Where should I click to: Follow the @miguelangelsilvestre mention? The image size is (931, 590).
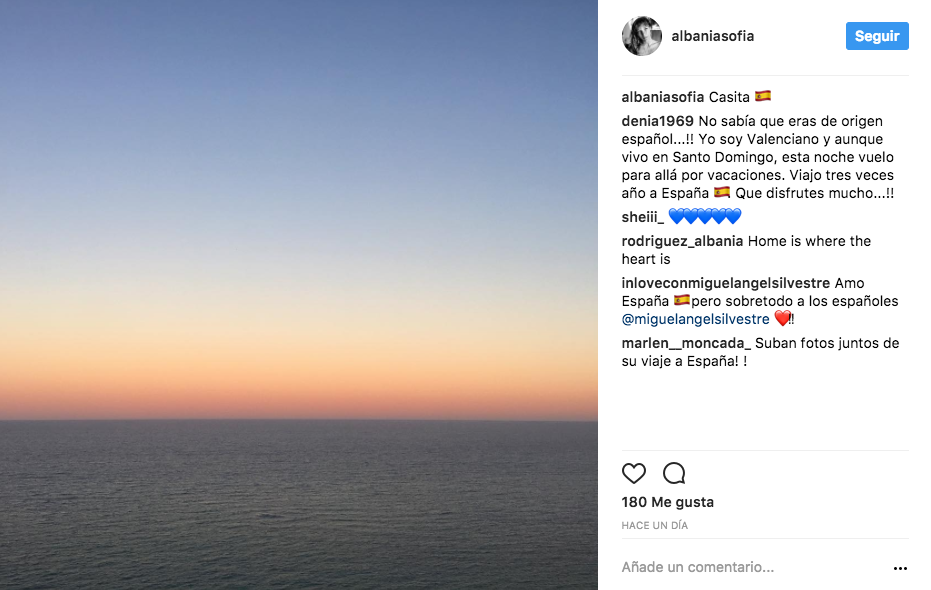tap(695, 319)
